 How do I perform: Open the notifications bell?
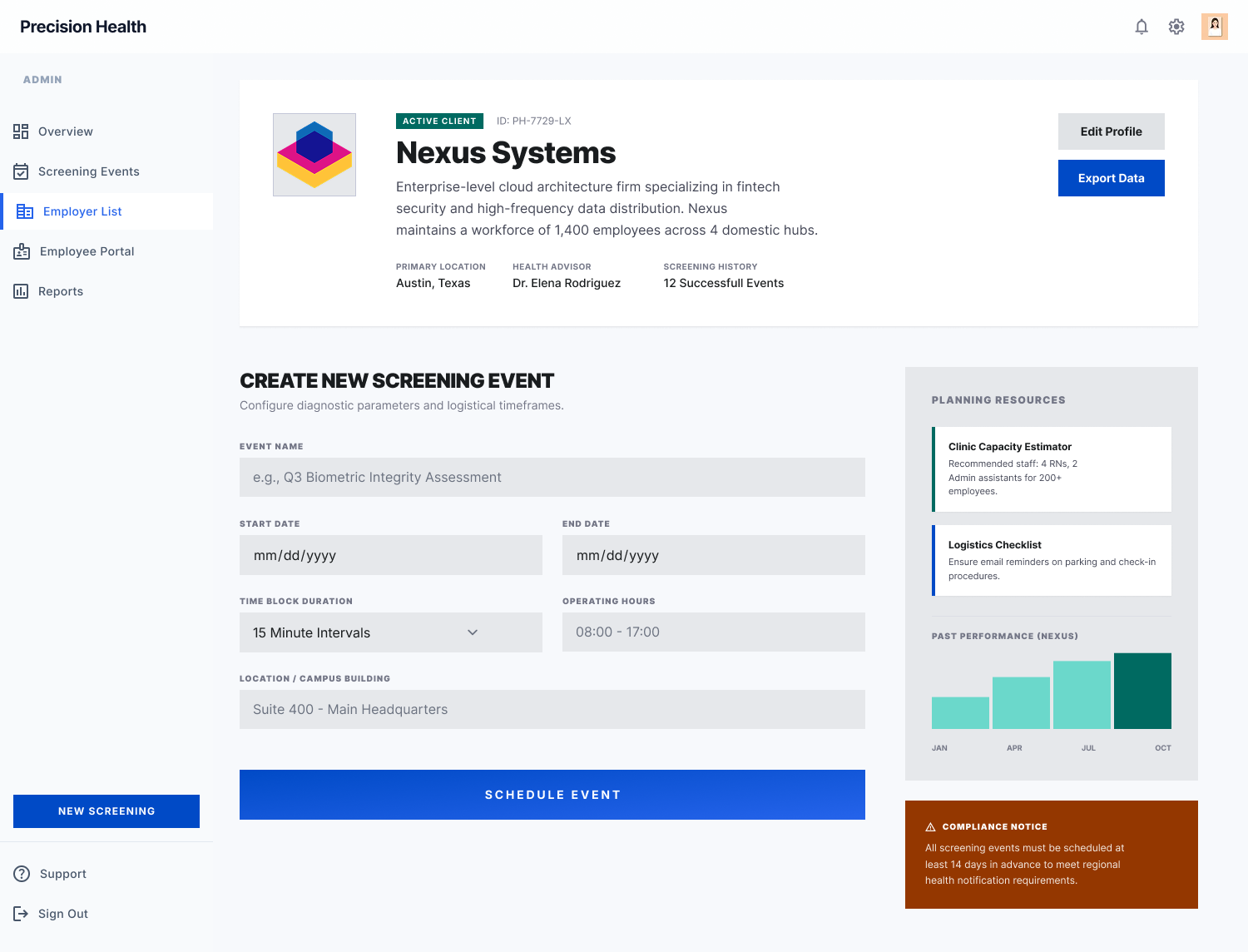[x=1142, y=27]
